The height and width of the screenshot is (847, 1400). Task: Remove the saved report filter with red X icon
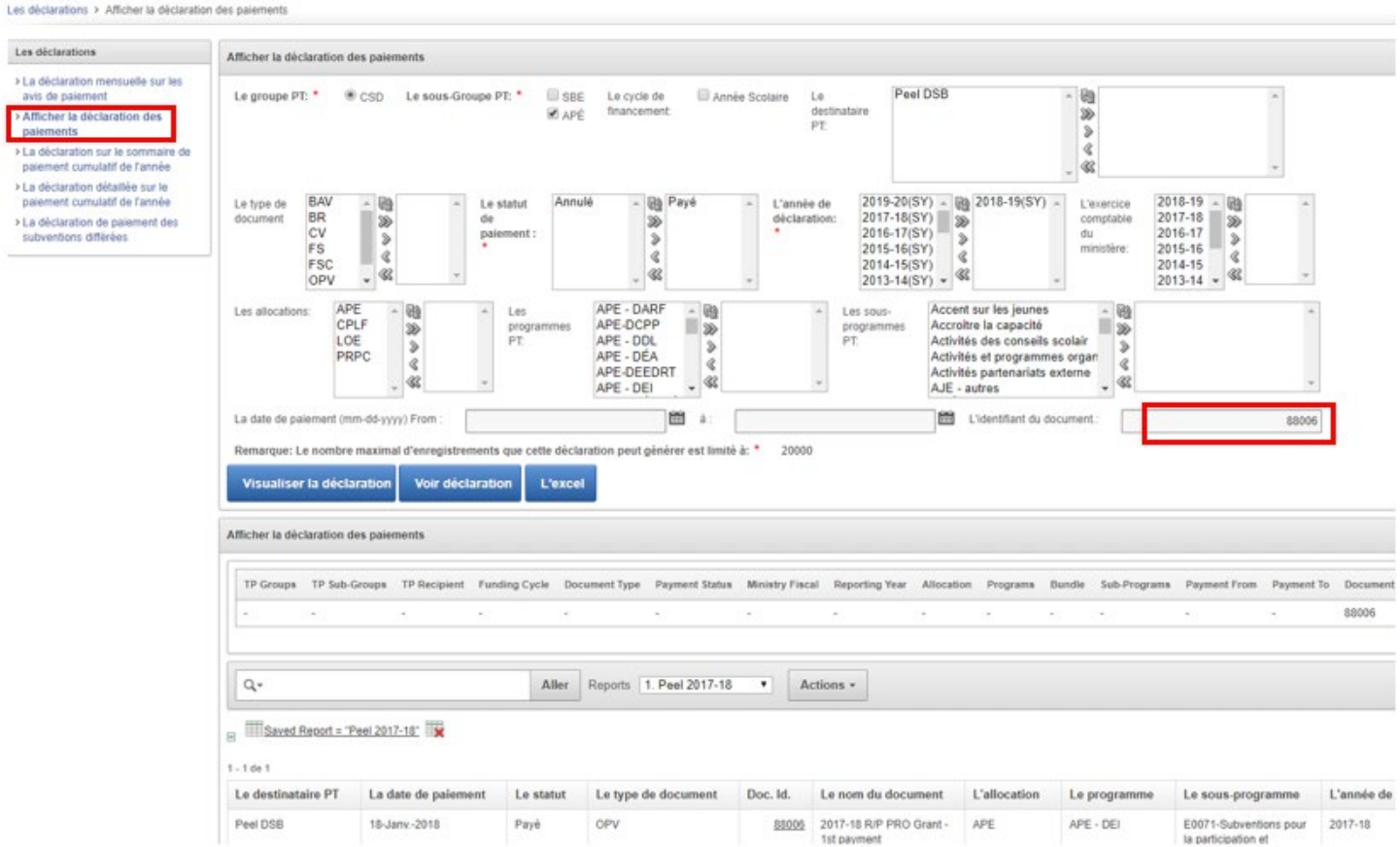(x=435, y=730)
